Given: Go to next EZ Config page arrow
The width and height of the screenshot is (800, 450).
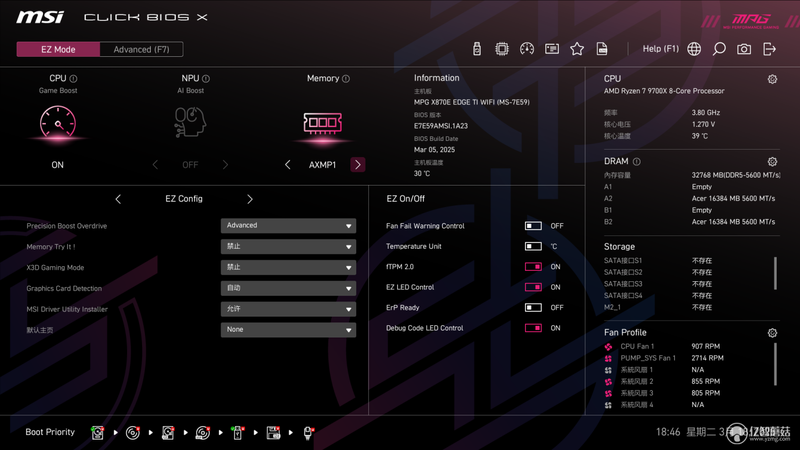Looking at the screenshot, I should point(249,199).
